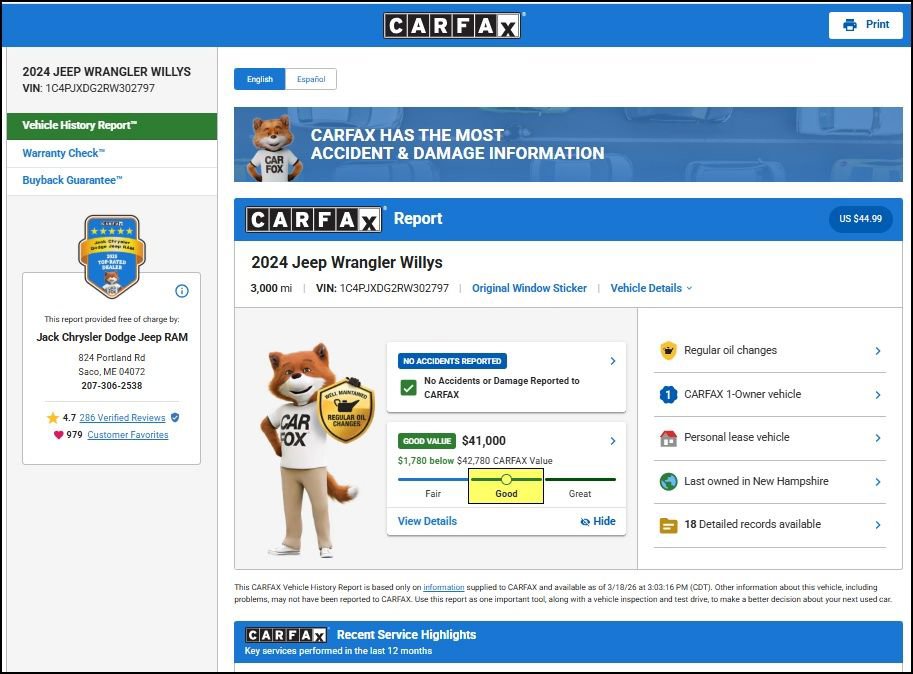This screenshot has height=674, width=913.
Task: Expand the No Accidents Reported chevron
Action: [x=613, y=361]
